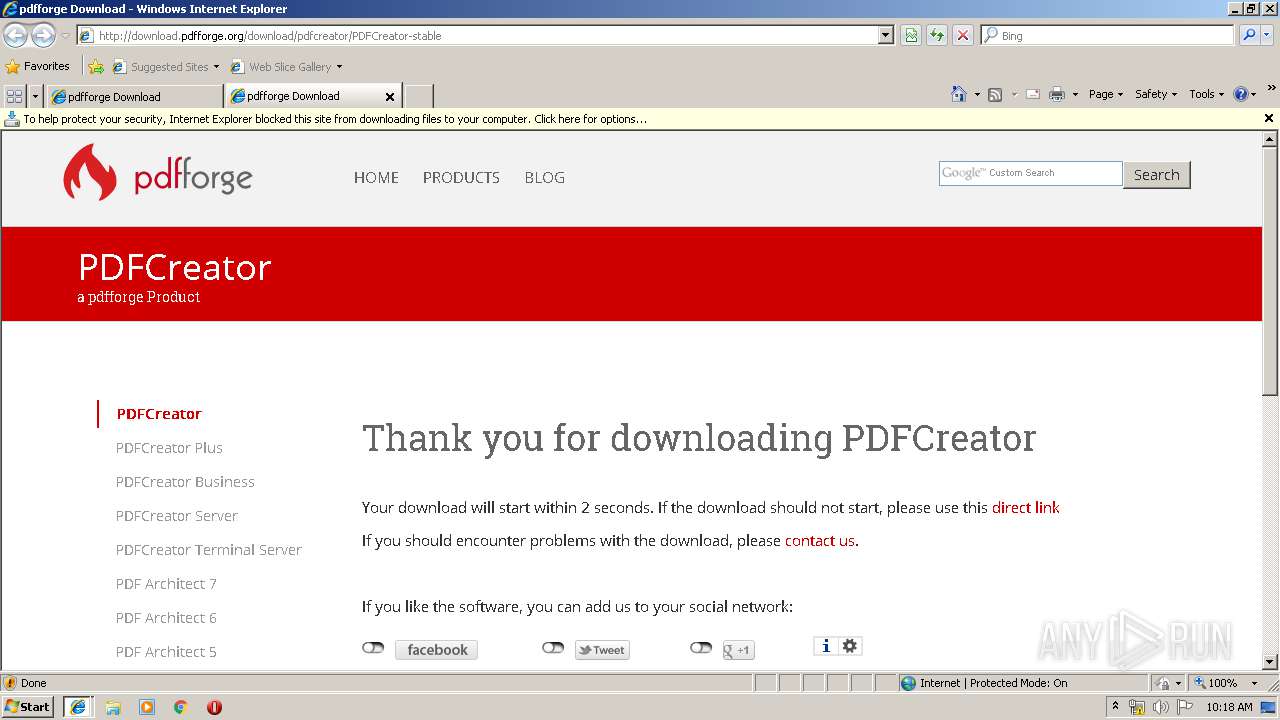This screenshot has width=1280, height=720.
Task: Click the Print toolbar icon
Action: coord(1057,94)
